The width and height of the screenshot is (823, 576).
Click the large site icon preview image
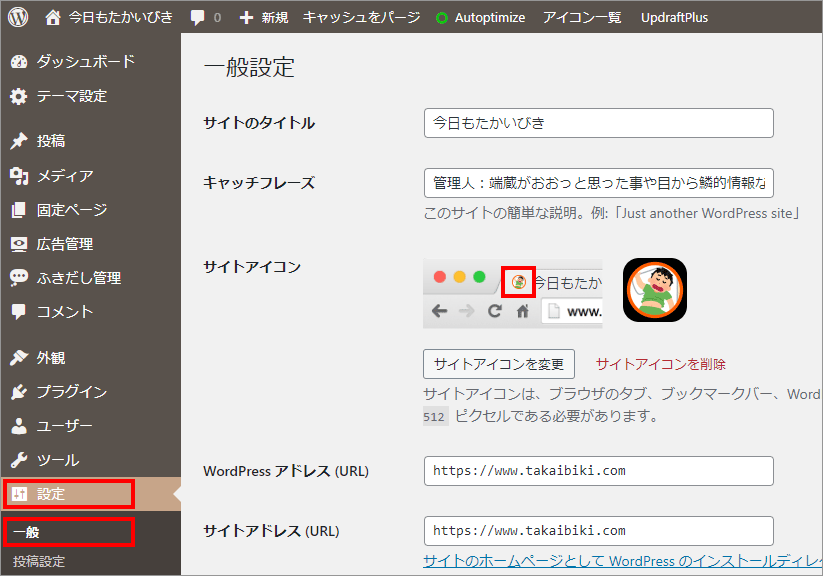click(x=655, y=290)
